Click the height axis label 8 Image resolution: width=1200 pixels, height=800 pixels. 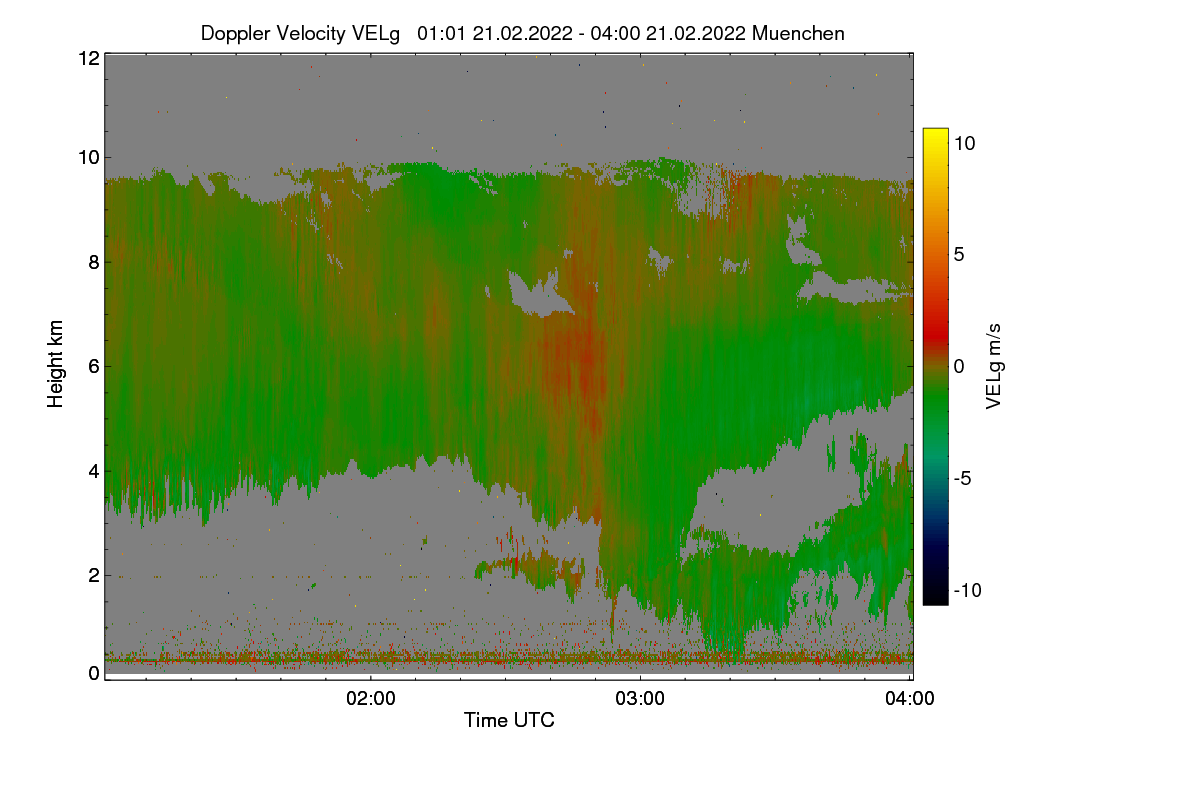pos(93,262)
